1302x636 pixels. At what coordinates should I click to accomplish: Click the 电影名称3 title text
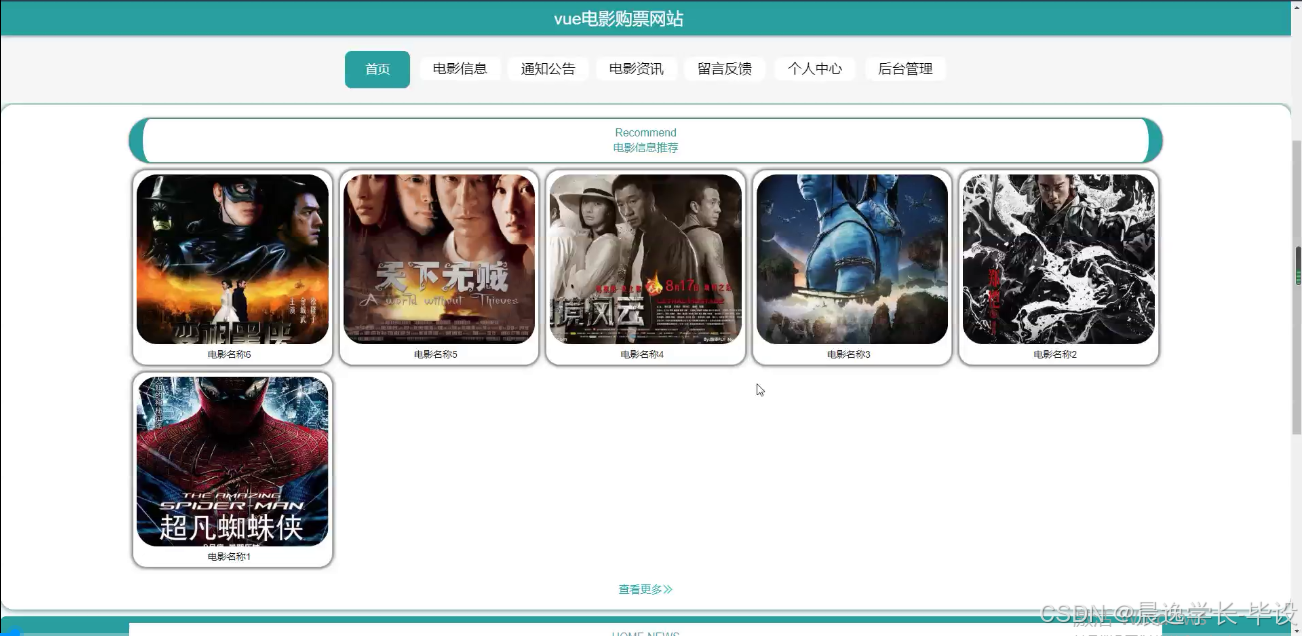click(x=849, y=355)
